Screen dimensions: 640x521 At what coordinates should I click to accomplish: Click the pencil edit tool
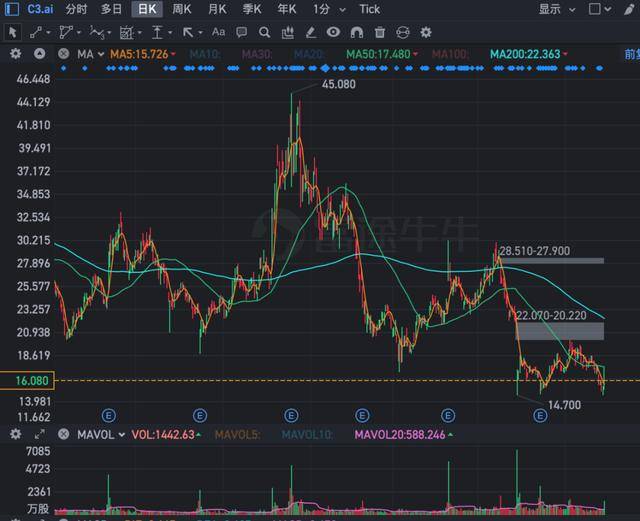[x=310, y=32]
